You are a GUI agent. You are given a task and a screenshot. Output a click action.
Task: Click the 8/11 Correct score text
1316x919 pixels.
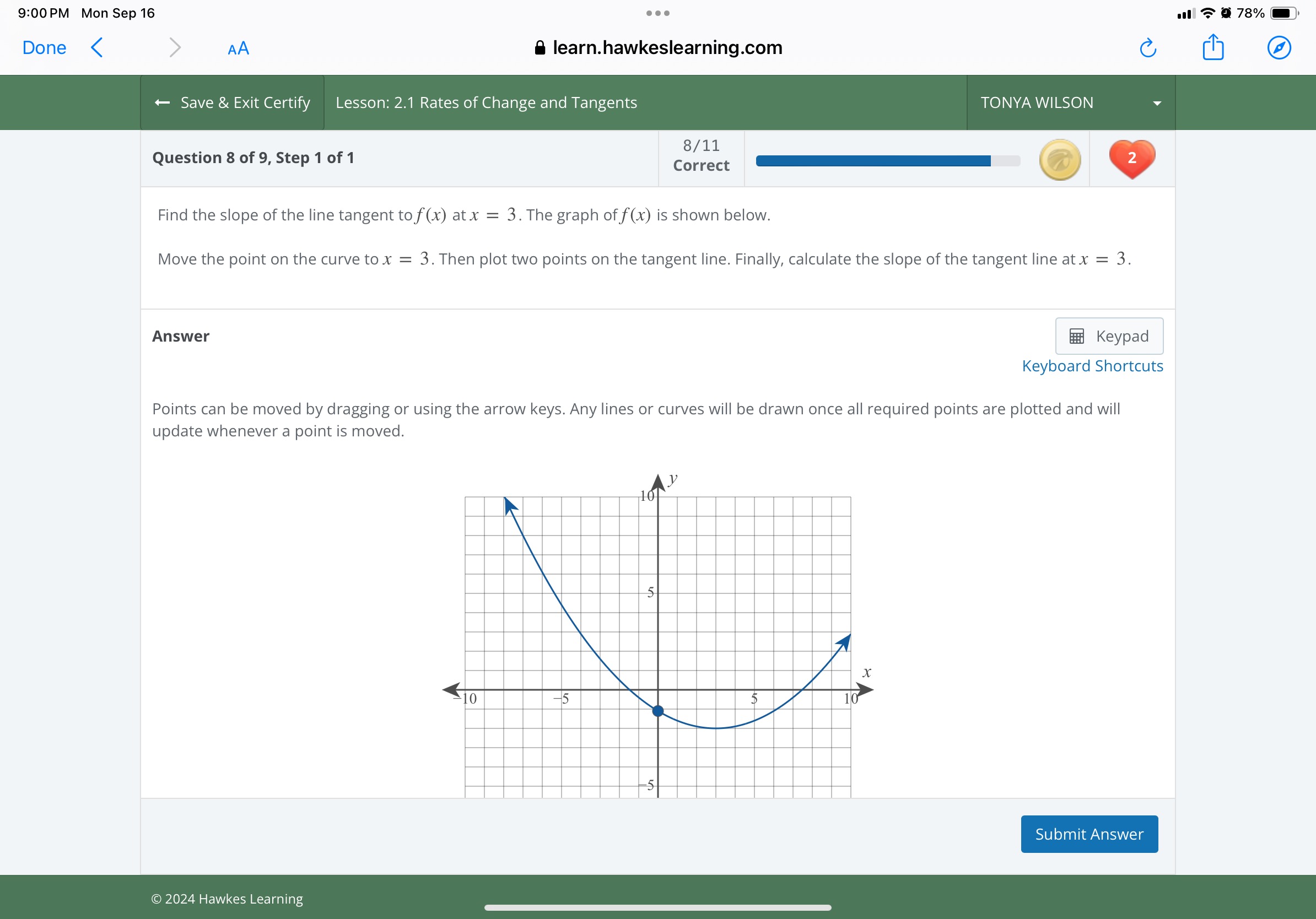click(701, 155)
